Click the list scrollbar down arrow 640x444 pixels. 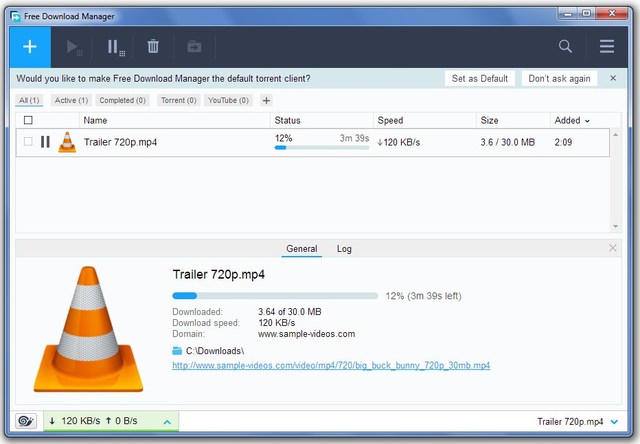pyautogui.click(x=616, y=226)
